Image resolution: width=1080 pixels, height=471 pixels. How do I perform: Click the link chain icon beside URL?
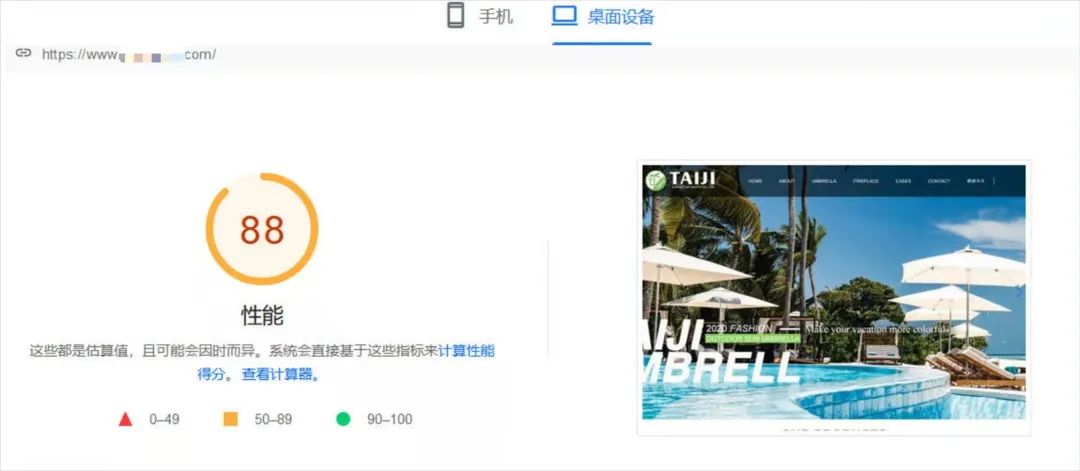[x=24, y=53]
